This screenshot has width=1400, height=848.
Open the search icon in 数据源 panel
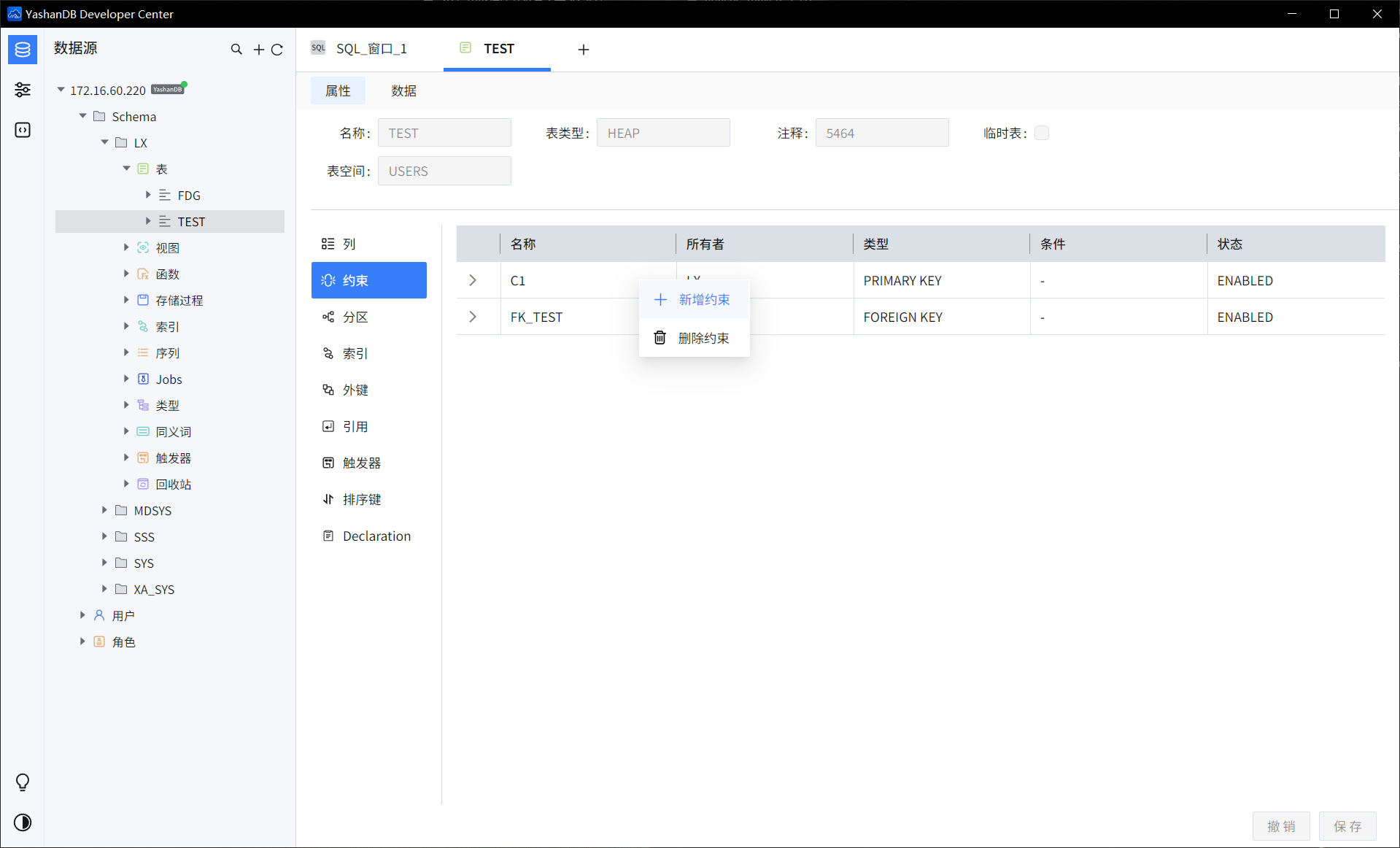236,49
